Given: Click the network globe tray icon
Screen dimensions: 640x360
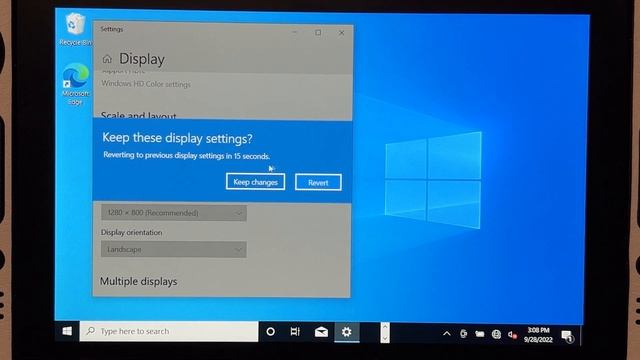Looking at the screenshot, I should click(x=496, y=335).
